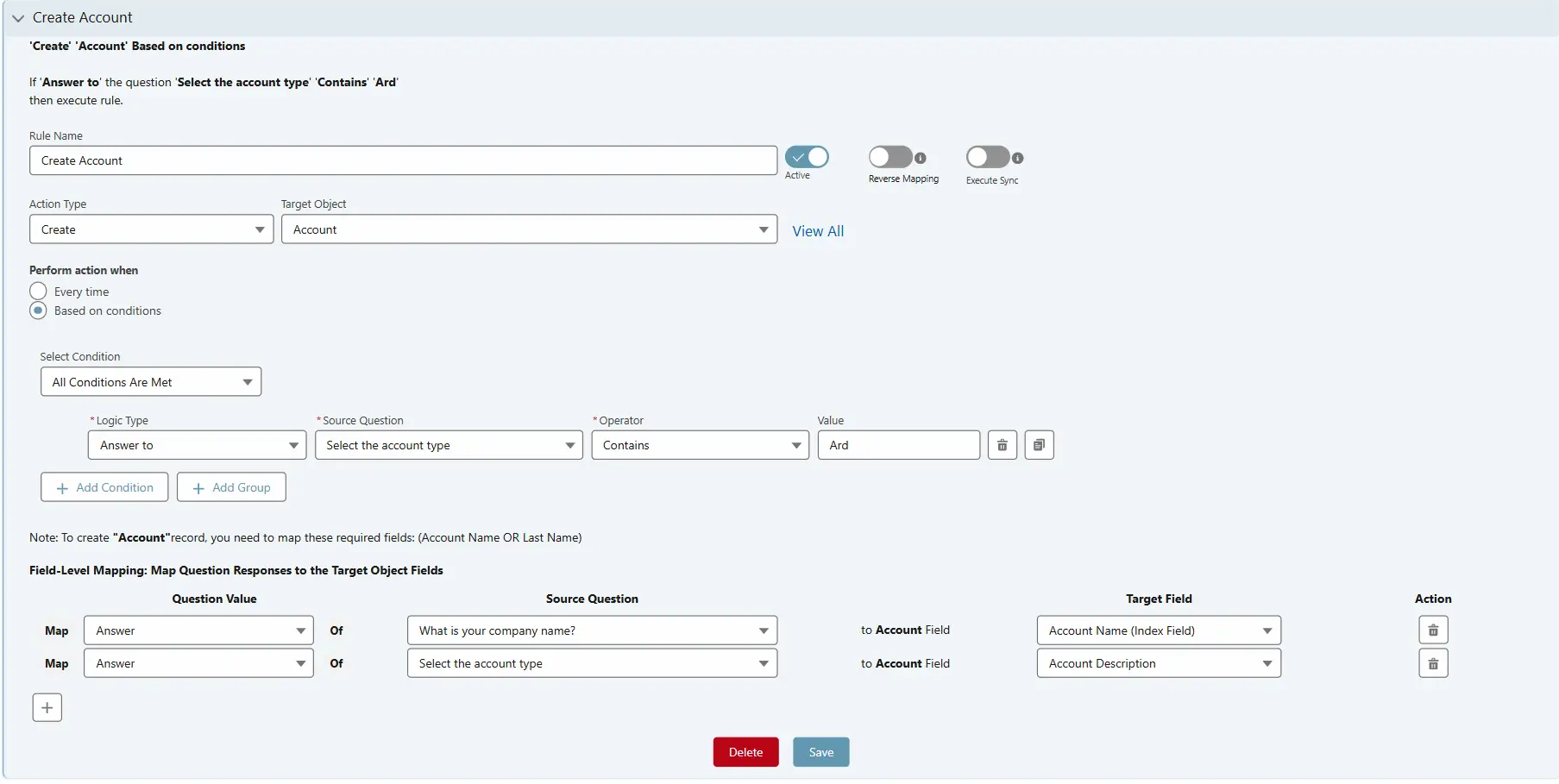Screen dimensions: 1559x784
Task: Add a new field mapping row
Action: click(x=47, y=707)
